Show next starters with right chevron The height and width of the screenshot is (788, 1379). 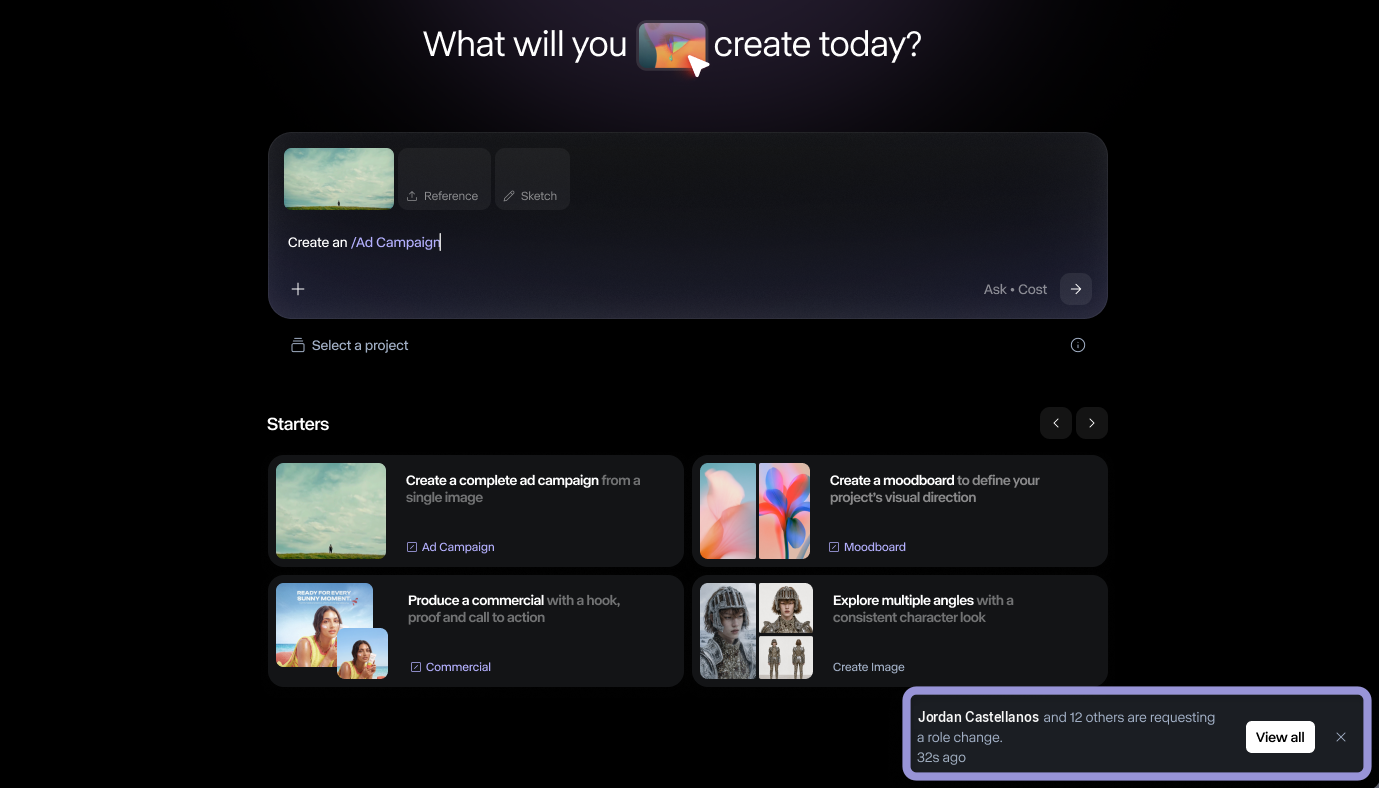tap(1092, 423)
